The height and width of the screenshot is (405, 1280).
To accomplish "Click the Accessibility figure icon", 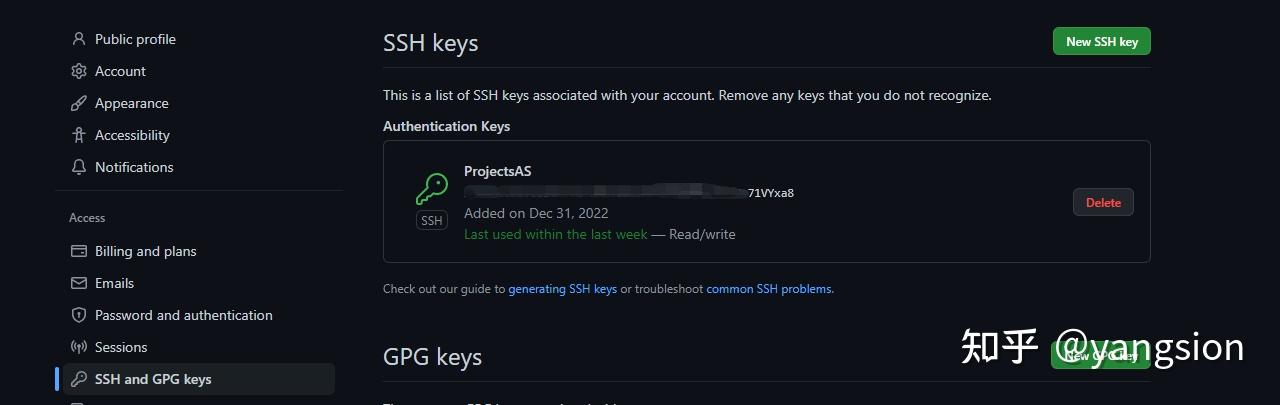I will pyautogui.click(x=78, y=135).
